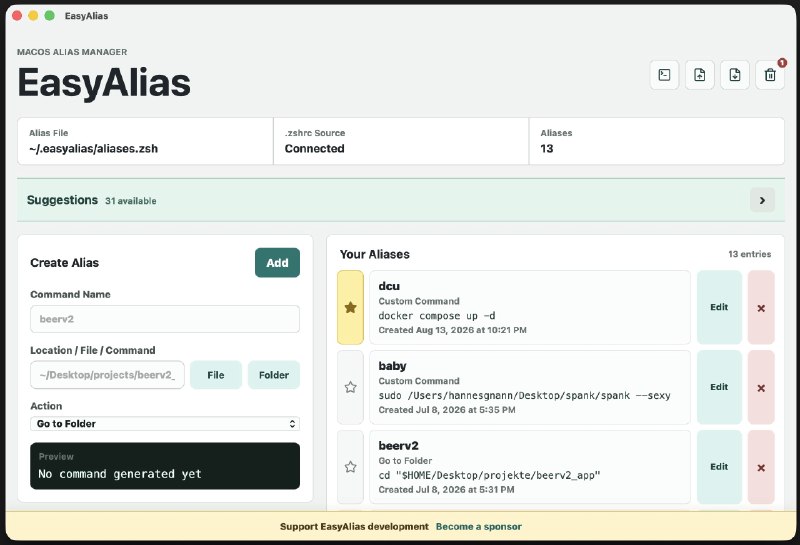The image size is (800, 545).
Task: Click 'Created Jul 8, 2026 at 5:31 PM'
Action: click(446, 489)
